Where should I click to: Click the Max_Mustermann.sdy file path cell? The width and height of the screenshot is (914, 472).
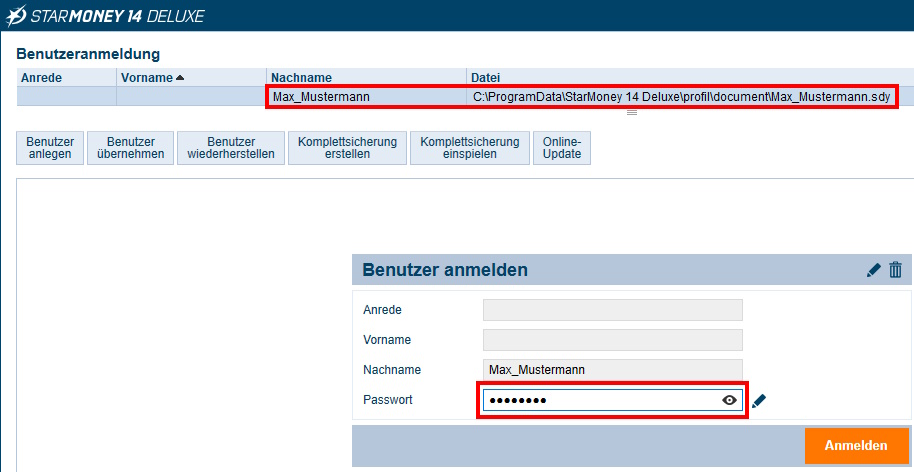pyautogui.click(x=680, y=96)
